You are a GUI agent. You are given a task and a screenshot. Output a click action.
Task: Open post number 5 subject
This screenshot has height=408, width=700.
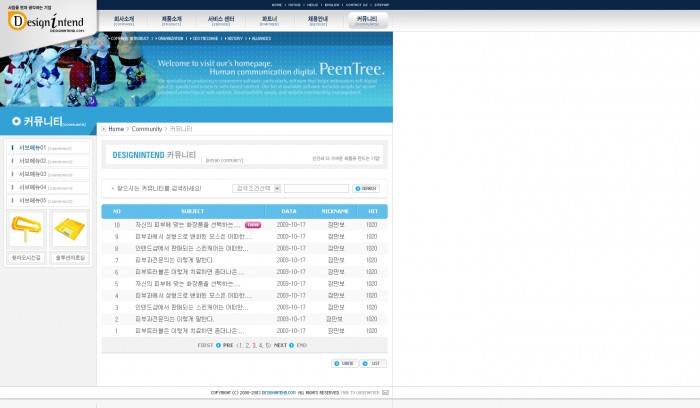click(188, 284)
